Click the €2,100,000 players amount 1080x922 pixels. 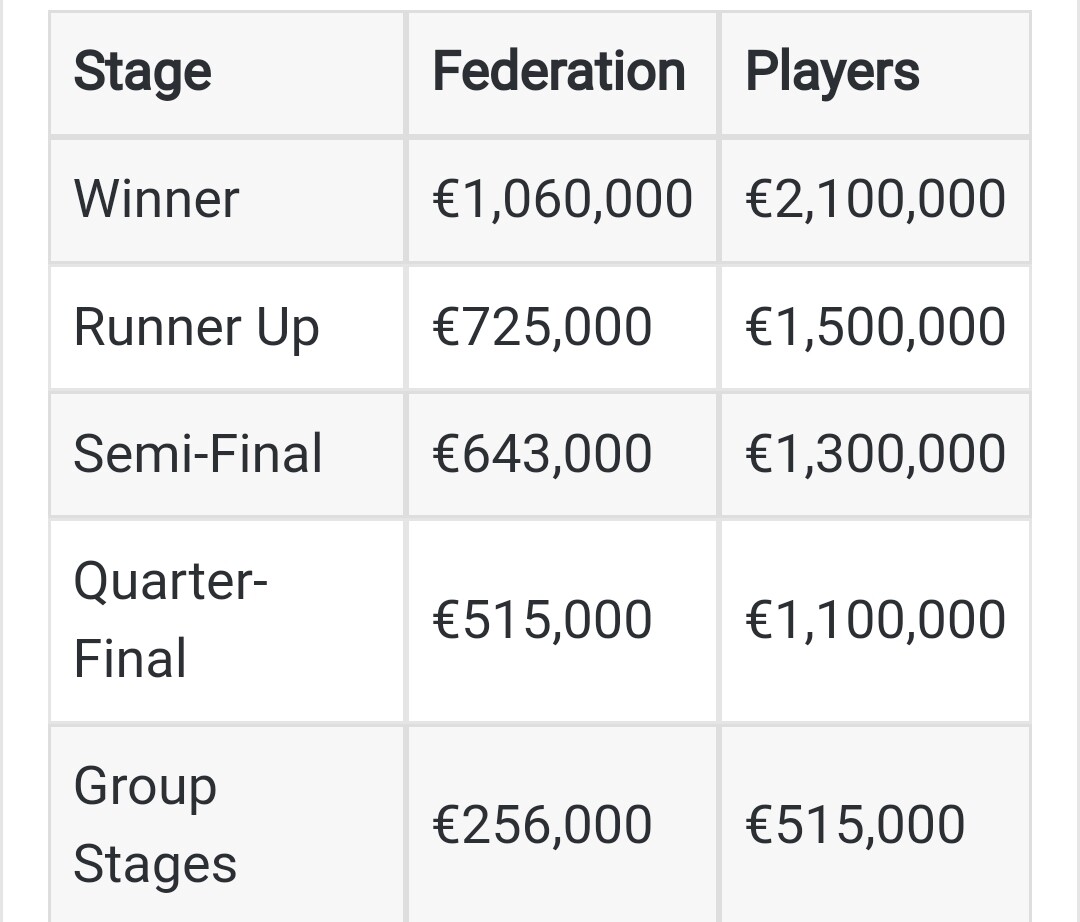(x=875, y=199)
